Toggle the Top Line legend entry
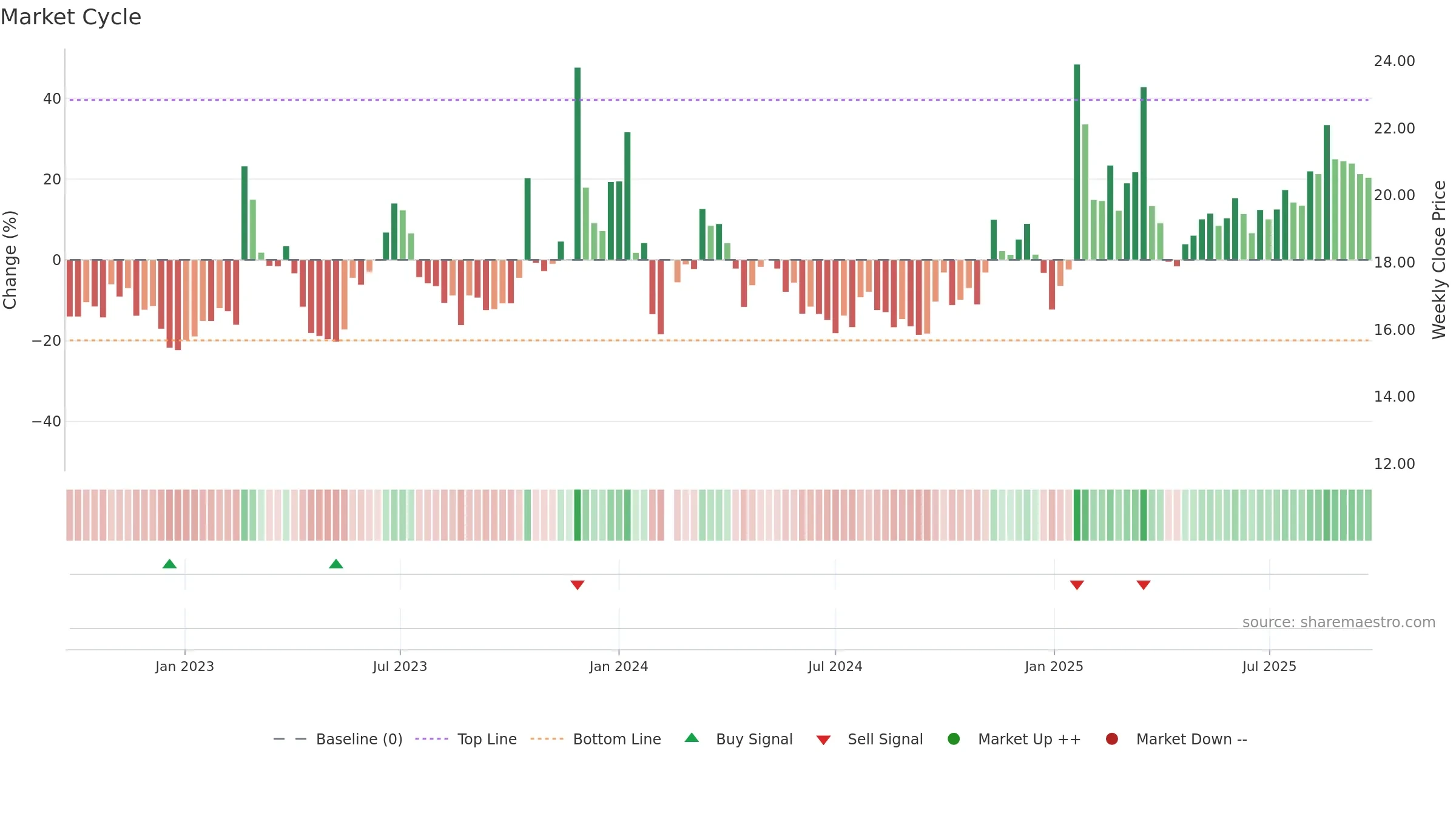1456x819 pixels. click(466, 739)
